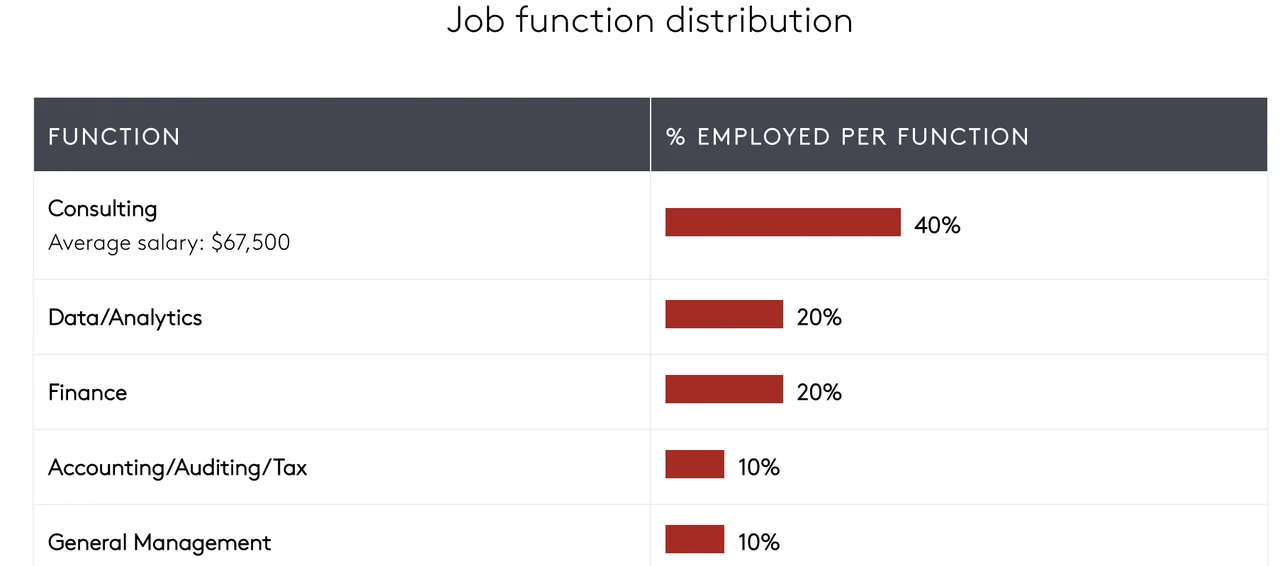Click the 10% label in the General Management row

pos(759,542)
